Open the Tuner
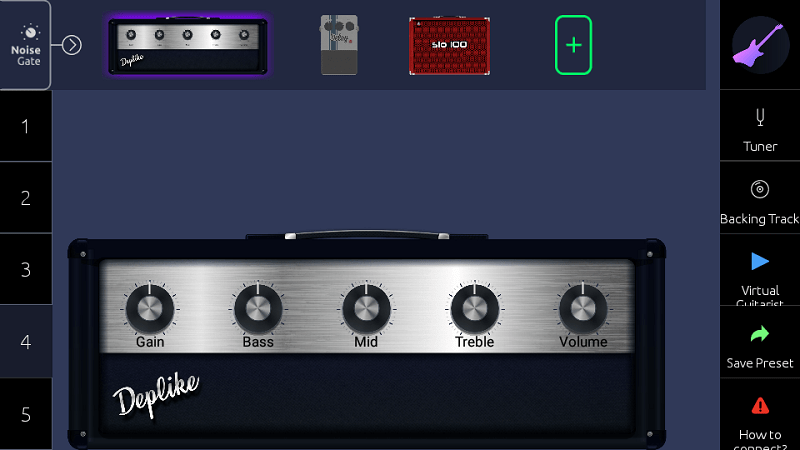Screen dimensions: 800x450 [x=760, y=126]
